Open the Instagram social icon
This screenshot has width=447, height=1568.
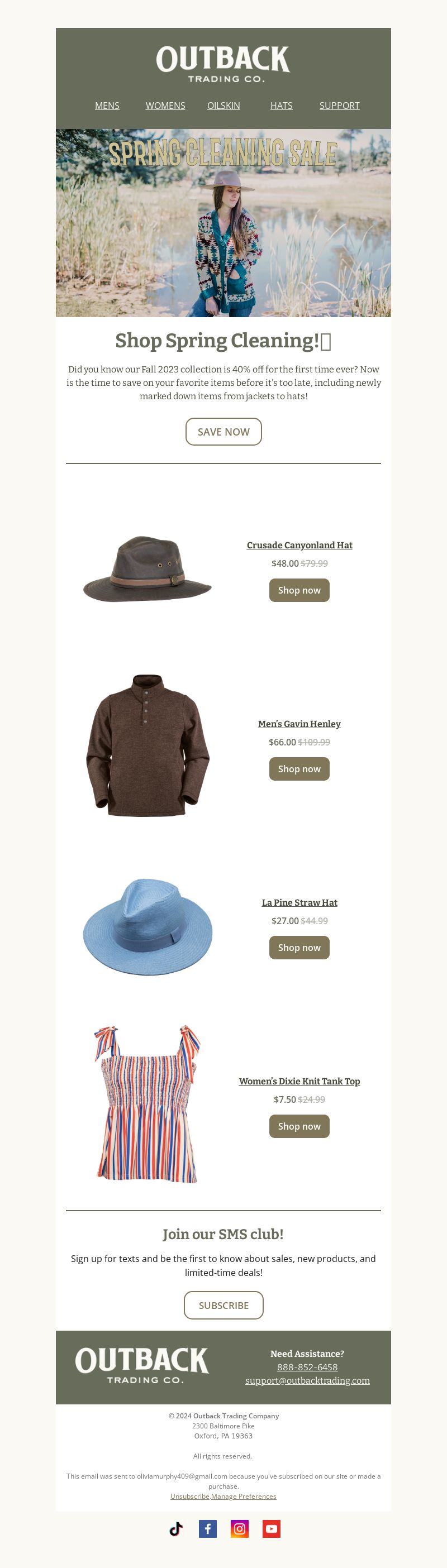click(239, 1528)
